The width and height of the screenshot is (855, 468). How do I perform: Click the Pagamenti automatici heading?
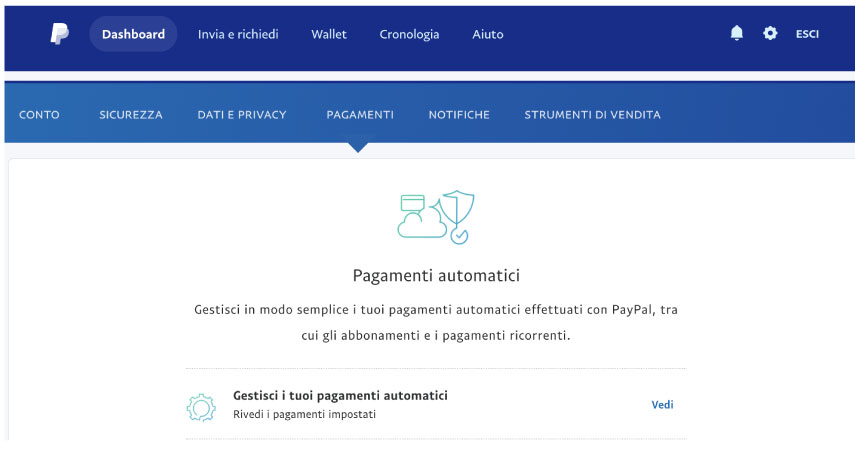tap(436, 275)
